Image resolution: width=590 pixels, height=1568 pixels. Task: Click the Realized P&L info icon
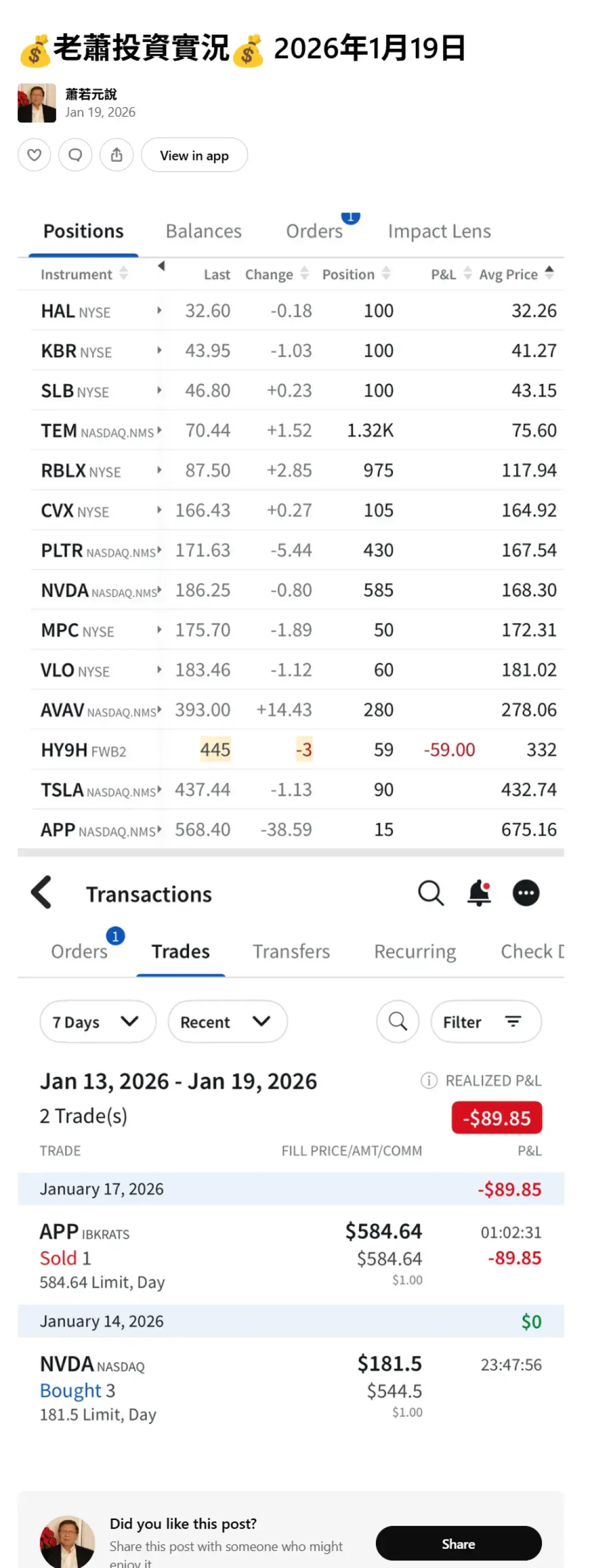pyautogui.click(x=429, y=1081)
